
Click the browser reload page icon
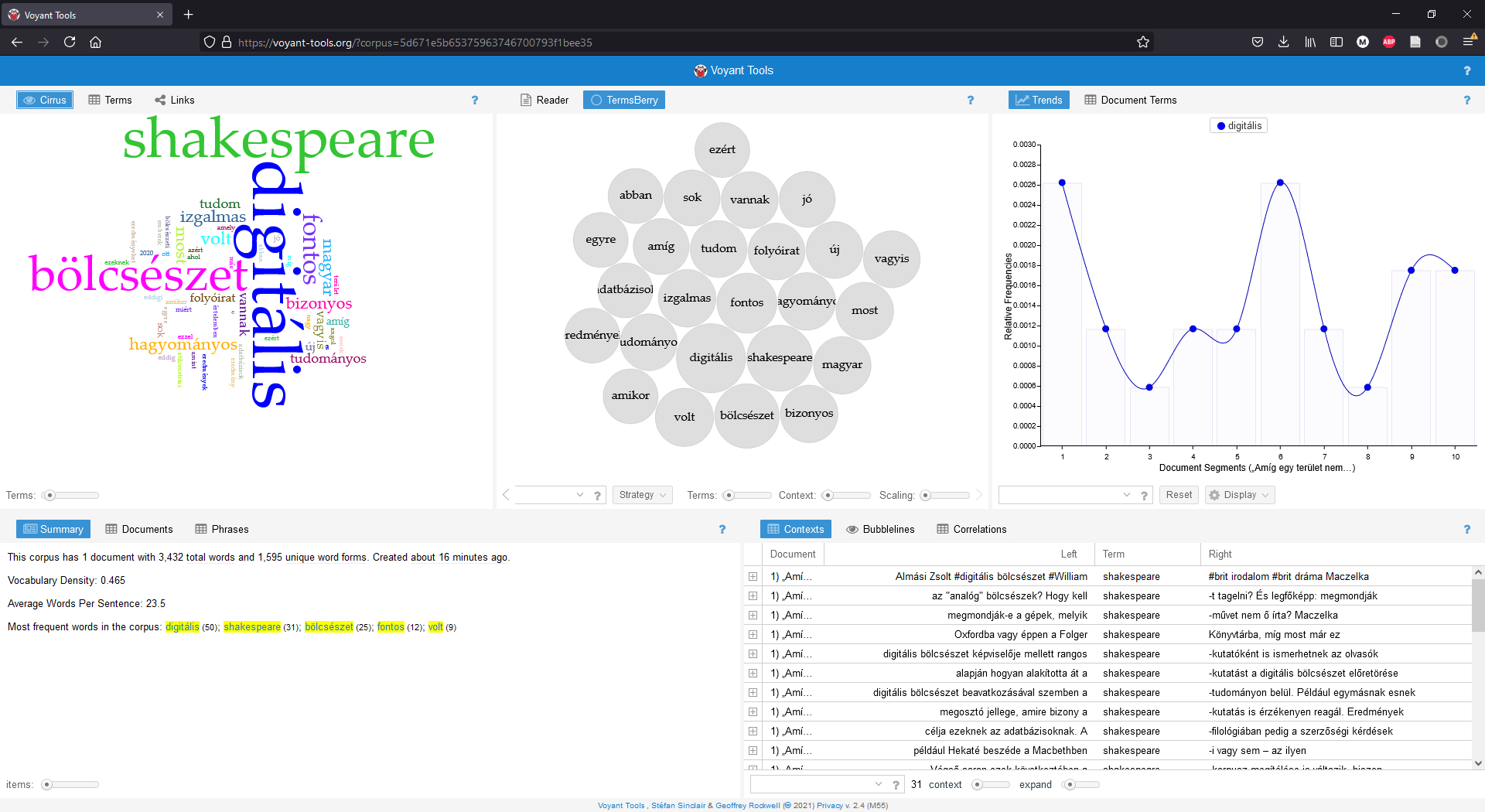click(70, 43)
